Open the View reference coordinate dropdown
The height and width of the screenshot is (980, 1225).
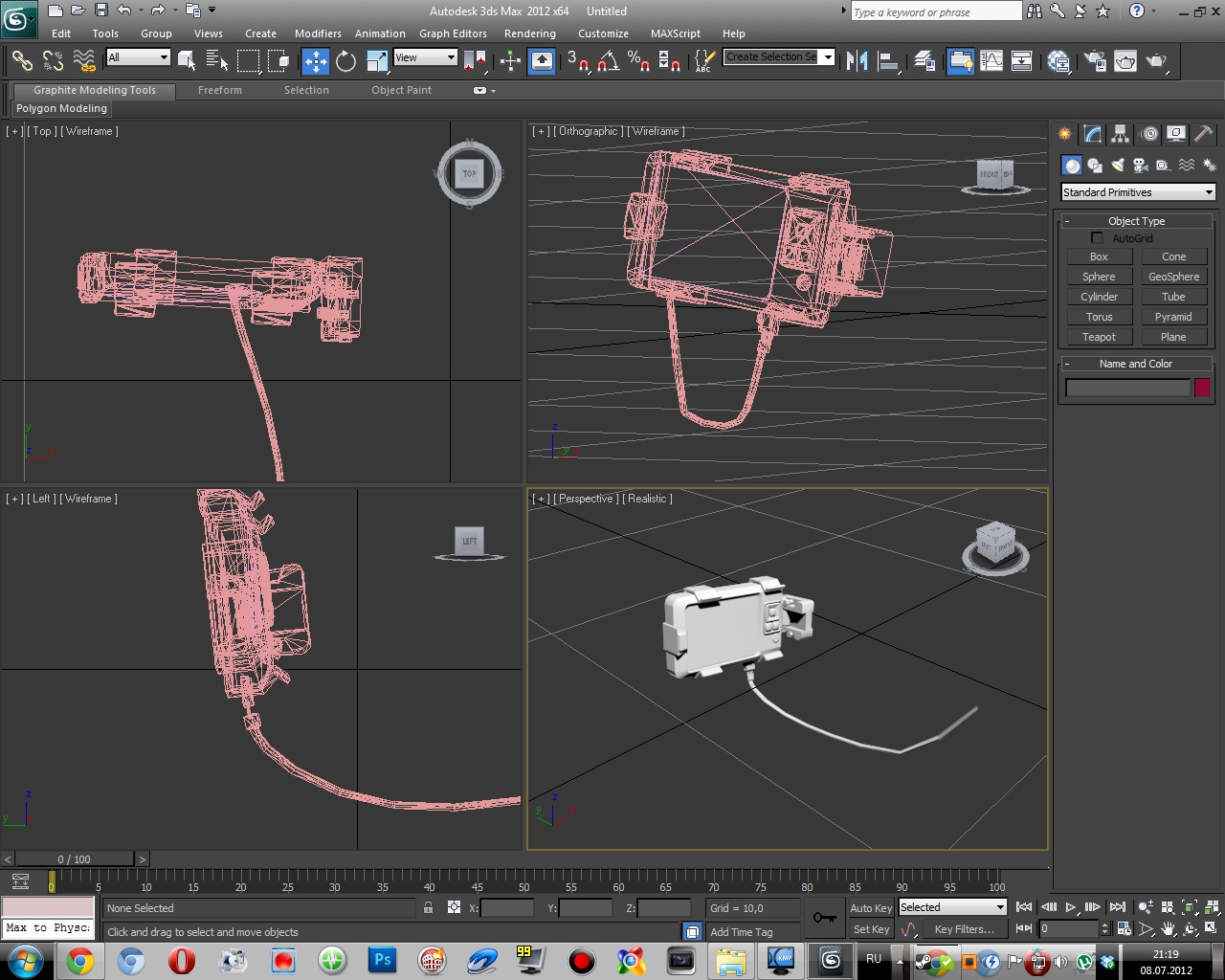pos(426,57)
